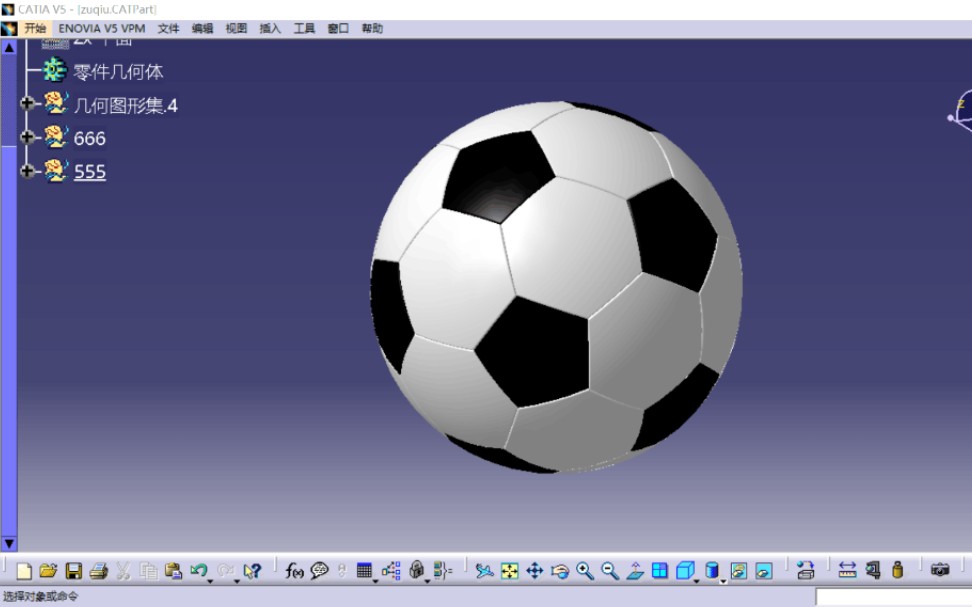Click the Measure Inertia weight icon
The image size is (972, 607).
pos(898,570)
